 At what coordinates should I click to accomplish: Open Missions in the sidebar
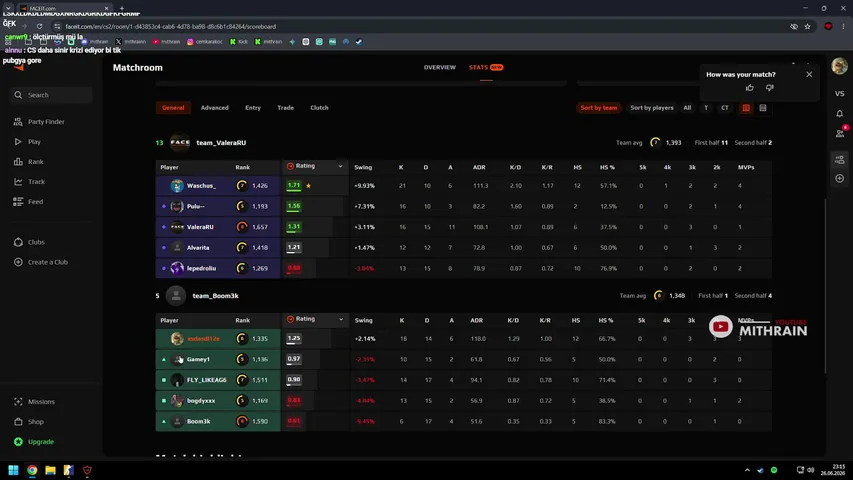pyautogui.click(x=34, y=402)
